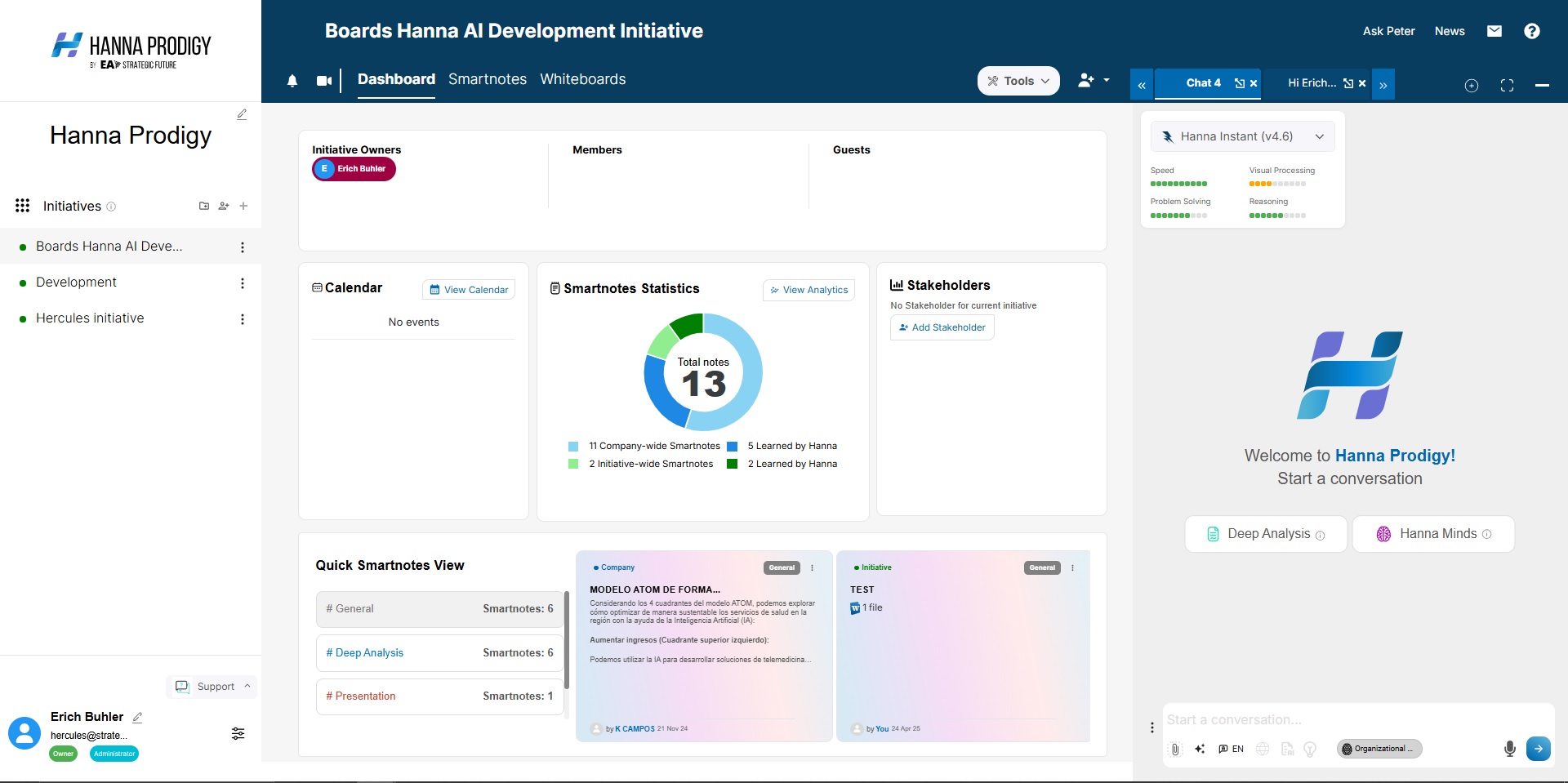Change chat language EN
The width and height of the screenshot is (1568, 783).
1232,749
